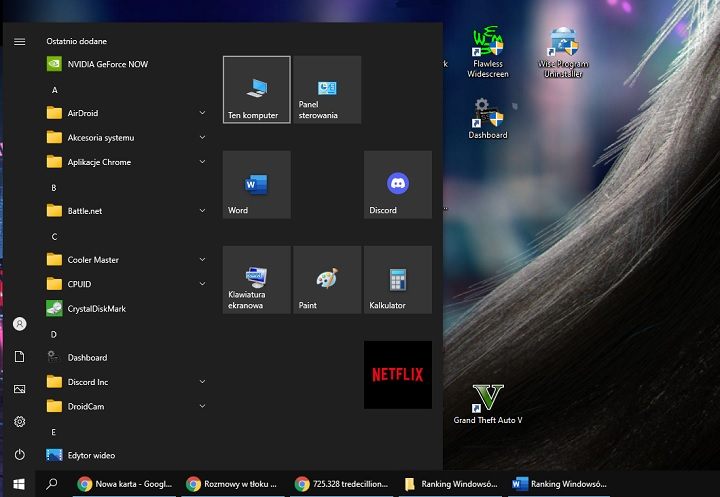Switch to Nowa karta Chrome taskbar window
This screenshot has height=497, width=720.
124,484
